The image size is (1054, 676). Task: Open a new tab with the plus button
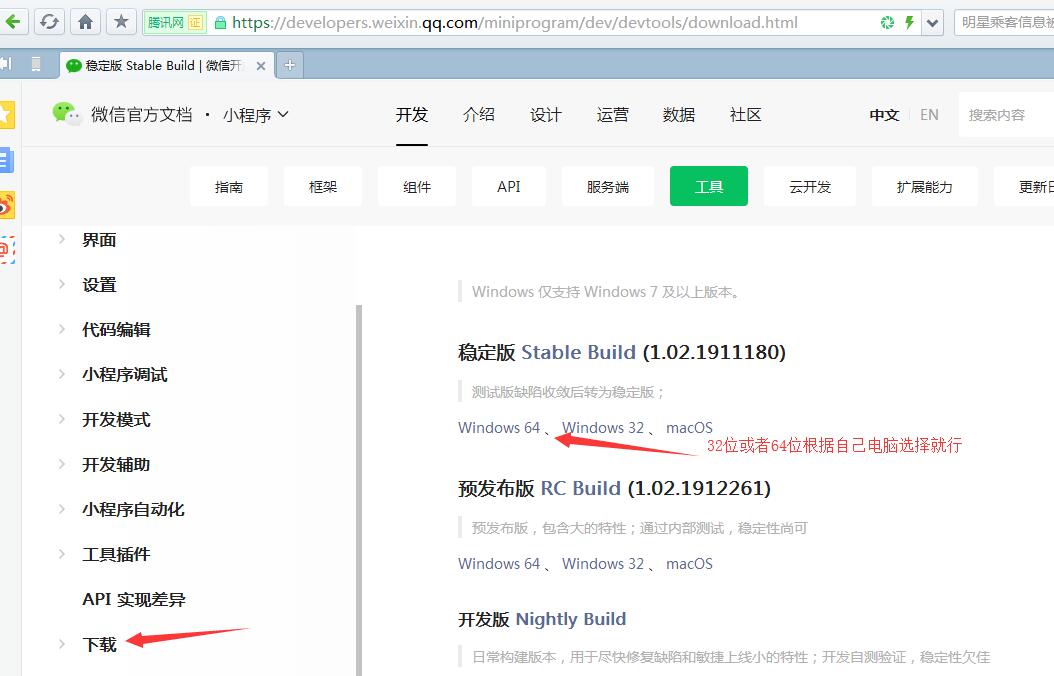(290, 65)
